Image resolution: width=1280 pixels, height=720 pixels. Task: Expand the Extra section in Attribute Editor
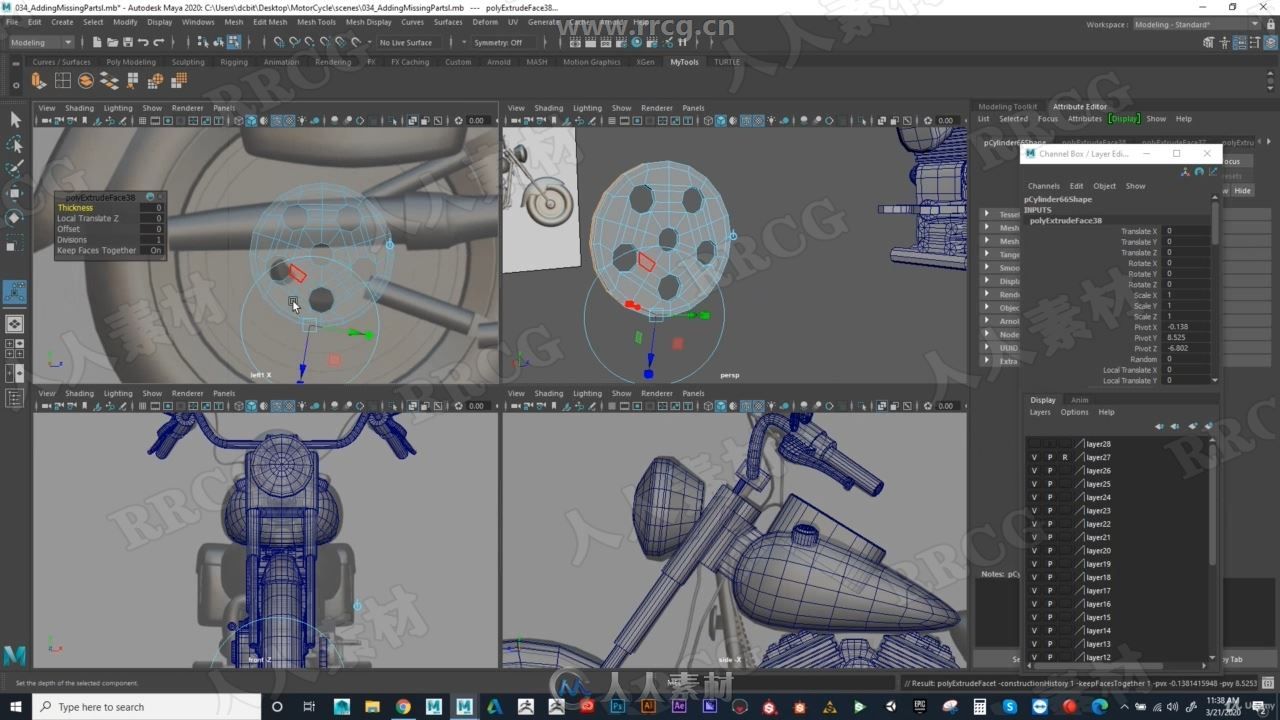coord(986,361)
